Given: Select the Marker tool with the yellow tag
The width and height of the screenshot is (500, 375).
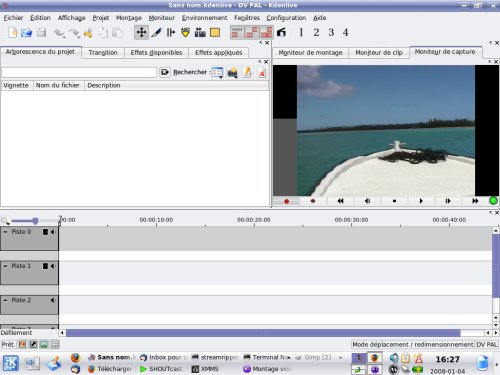Looking at the screenshot, I should point(185,33).
